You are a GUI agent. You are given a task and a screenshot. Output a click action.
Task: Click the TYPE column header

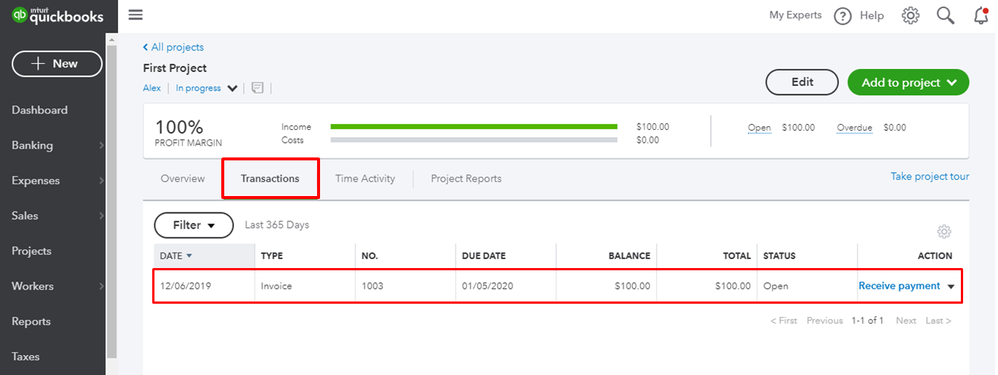pos(272,256)
